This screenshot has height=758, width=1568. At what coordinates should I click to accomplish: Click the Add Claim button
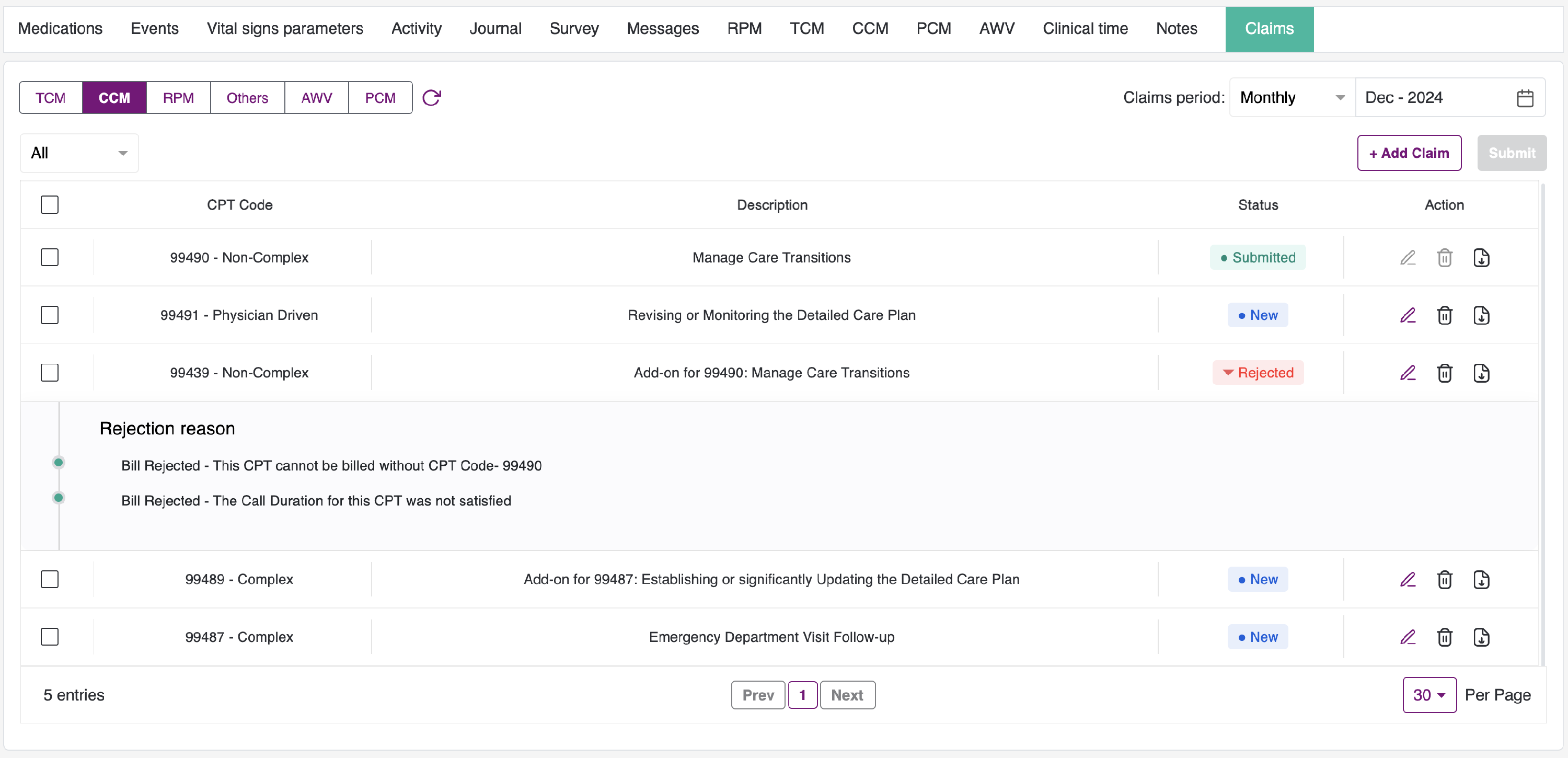coord(1409,153)
